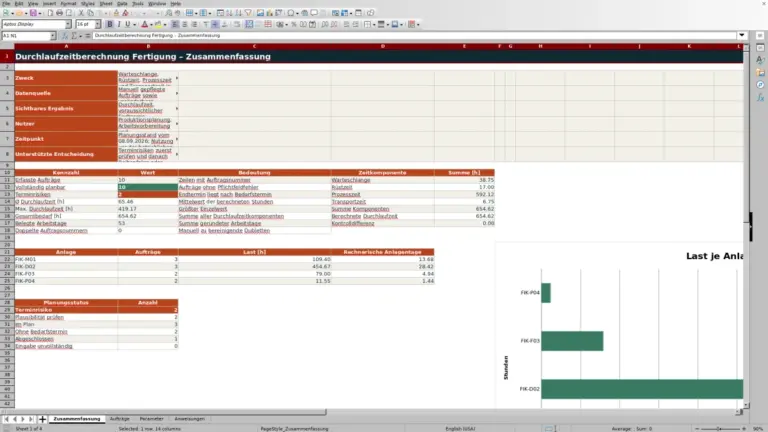Select the Zusammenfassung sheet tab
Image resolution: width=768 pixels, height=432 pixels.
[76, 419]
